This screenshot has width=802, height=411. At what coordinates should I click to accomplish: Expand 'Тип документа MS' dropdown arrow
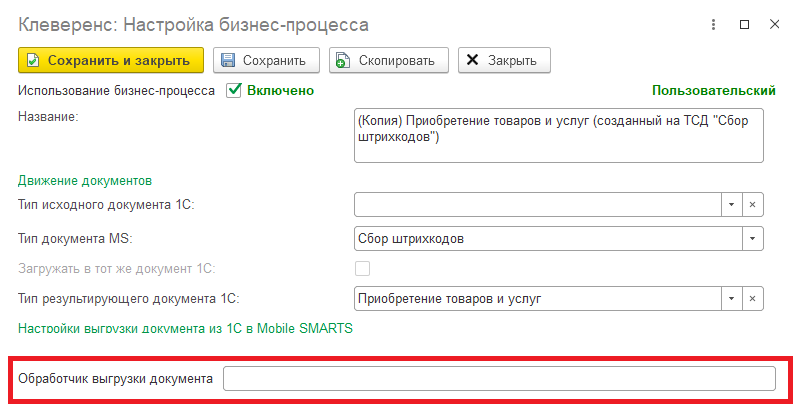pyautogui.click(x=752, y=239)
